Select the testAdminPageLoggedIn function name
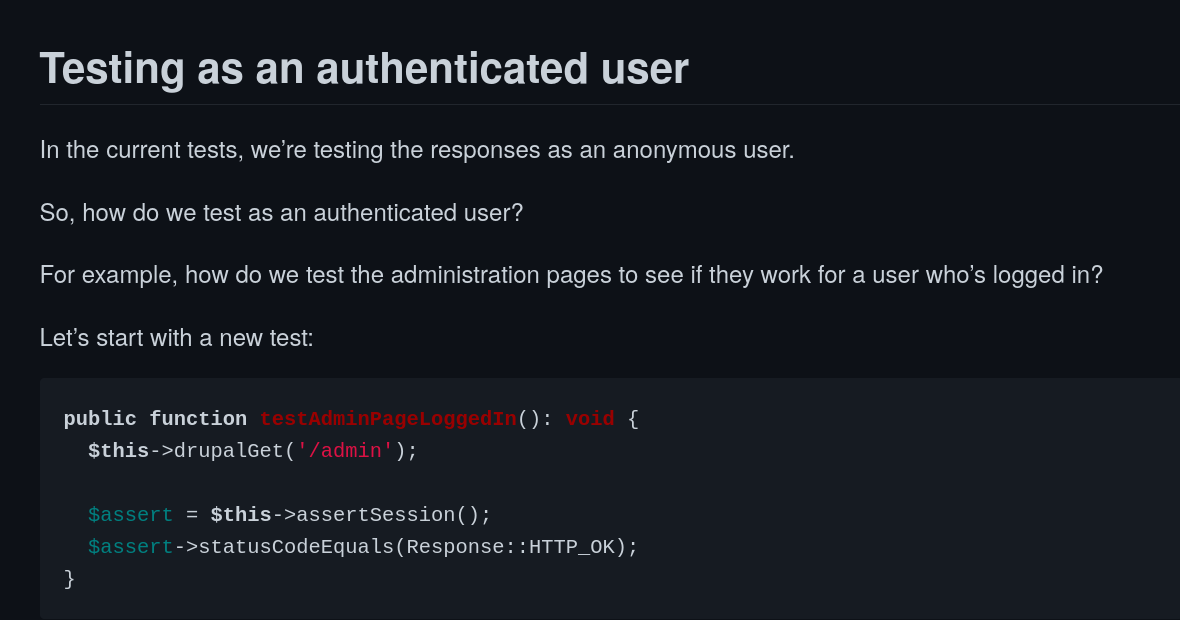This screenshot has height=620, width=1180. point(388,419)
